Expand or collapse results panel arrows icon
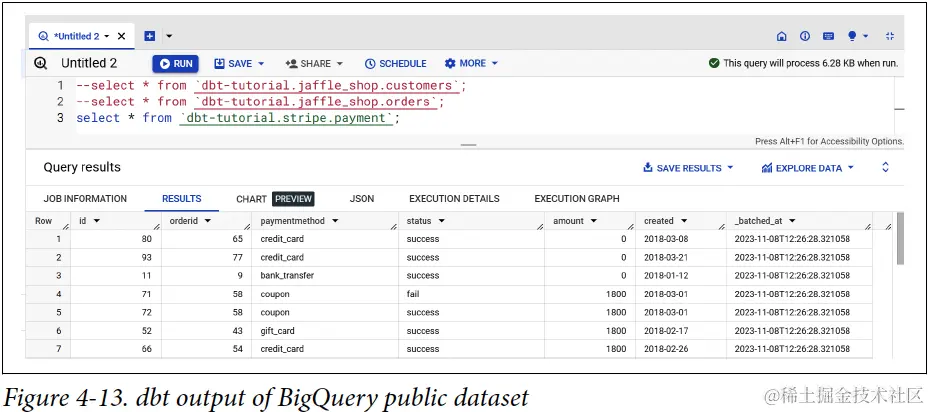The width and height of the screenshot is (930, 412). (886, 167)
